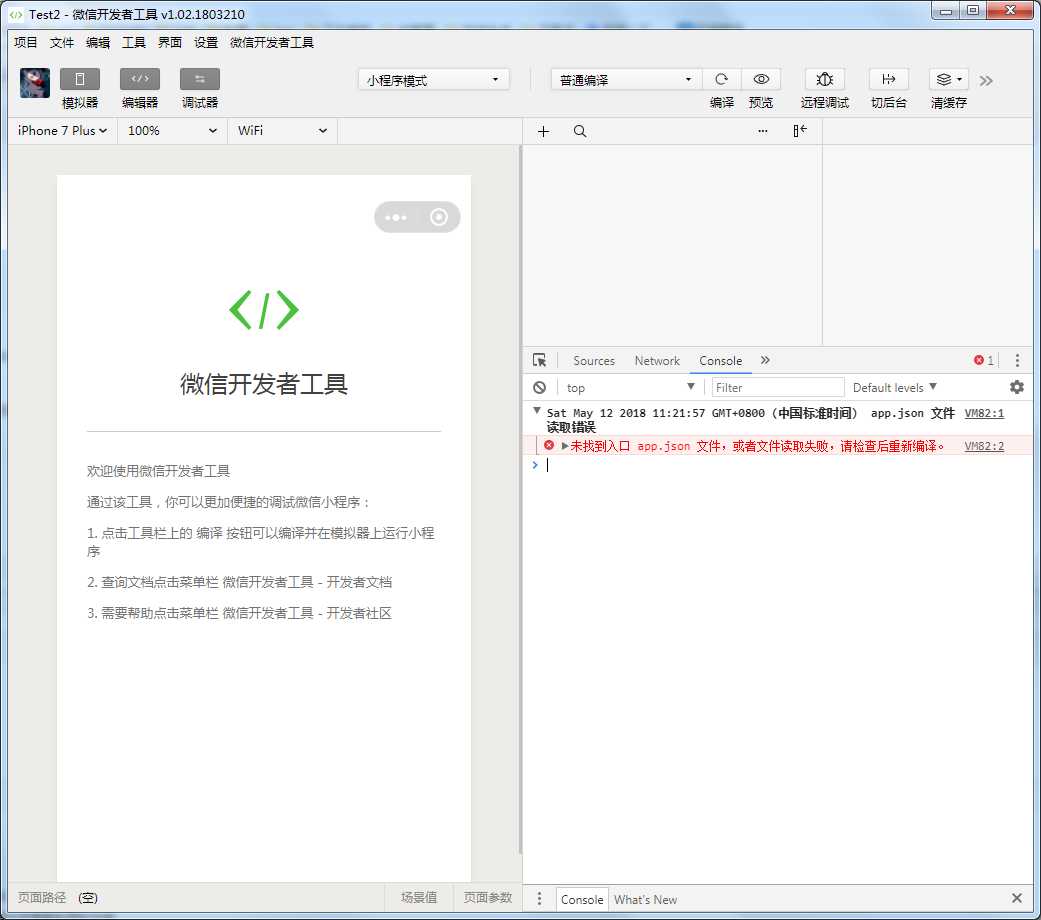Switch to What's New drawer tab
1041x920 pixels.
(x=645, y=899)
